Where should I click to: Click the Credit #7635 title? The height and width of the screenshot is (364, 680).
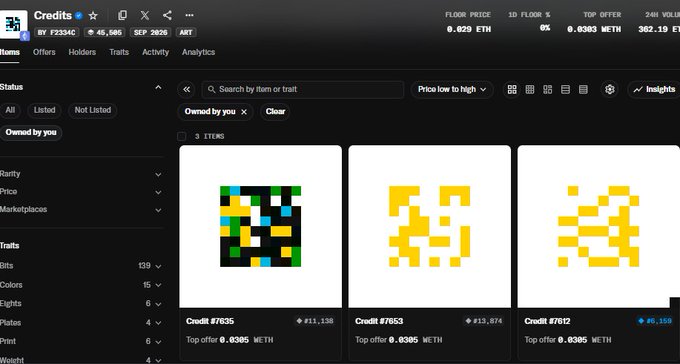pos(210,321)
